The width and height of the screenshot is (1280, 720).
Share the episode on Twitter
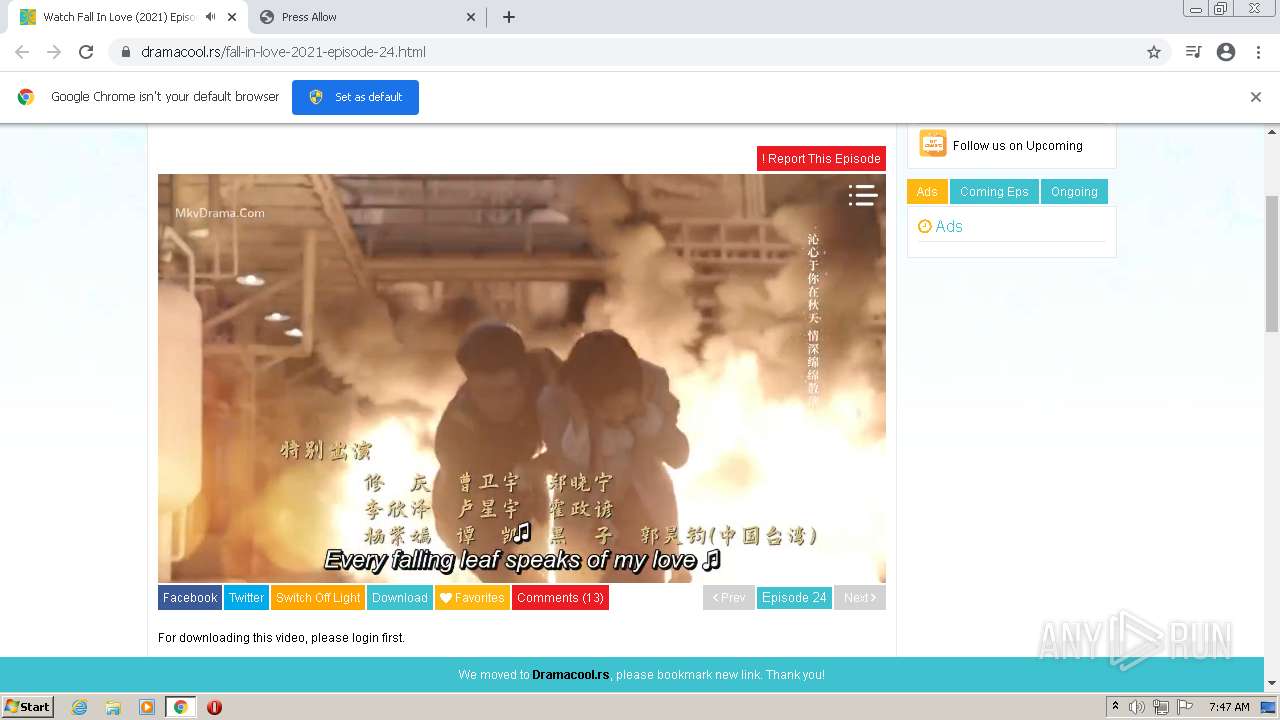[x=246, y=598]
